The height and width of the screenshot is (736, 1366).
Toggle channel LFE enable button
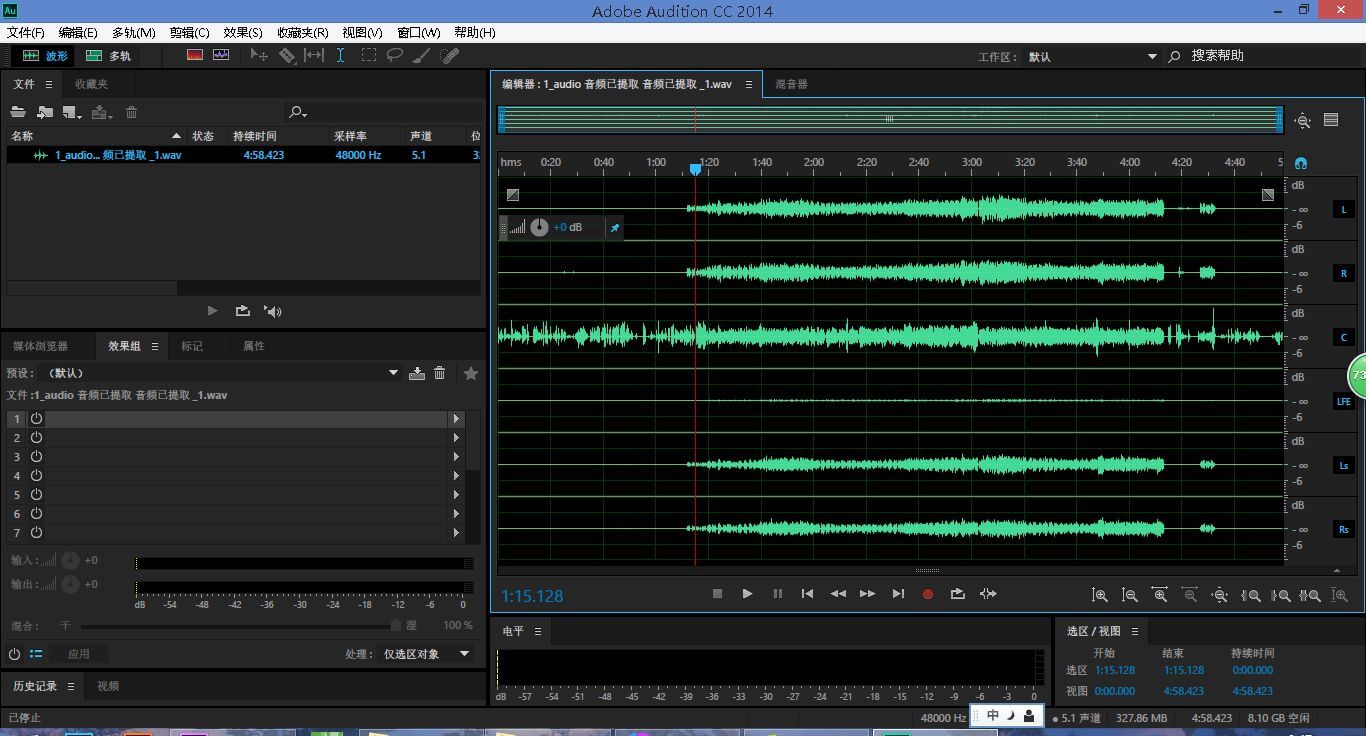click(1343, 401)
